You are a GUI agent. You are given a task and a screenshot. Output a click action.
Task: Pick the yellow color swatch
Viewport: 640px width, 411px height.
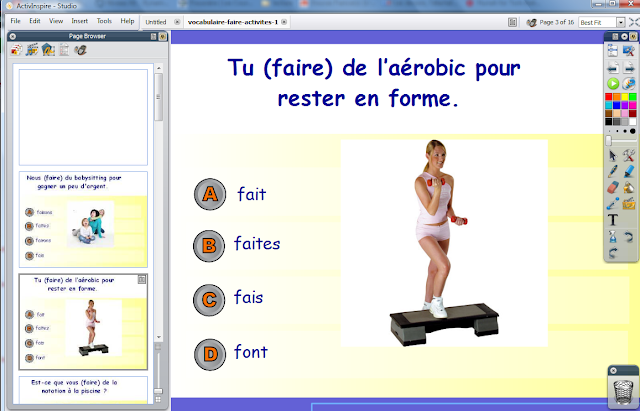click(x=624, y=97)
